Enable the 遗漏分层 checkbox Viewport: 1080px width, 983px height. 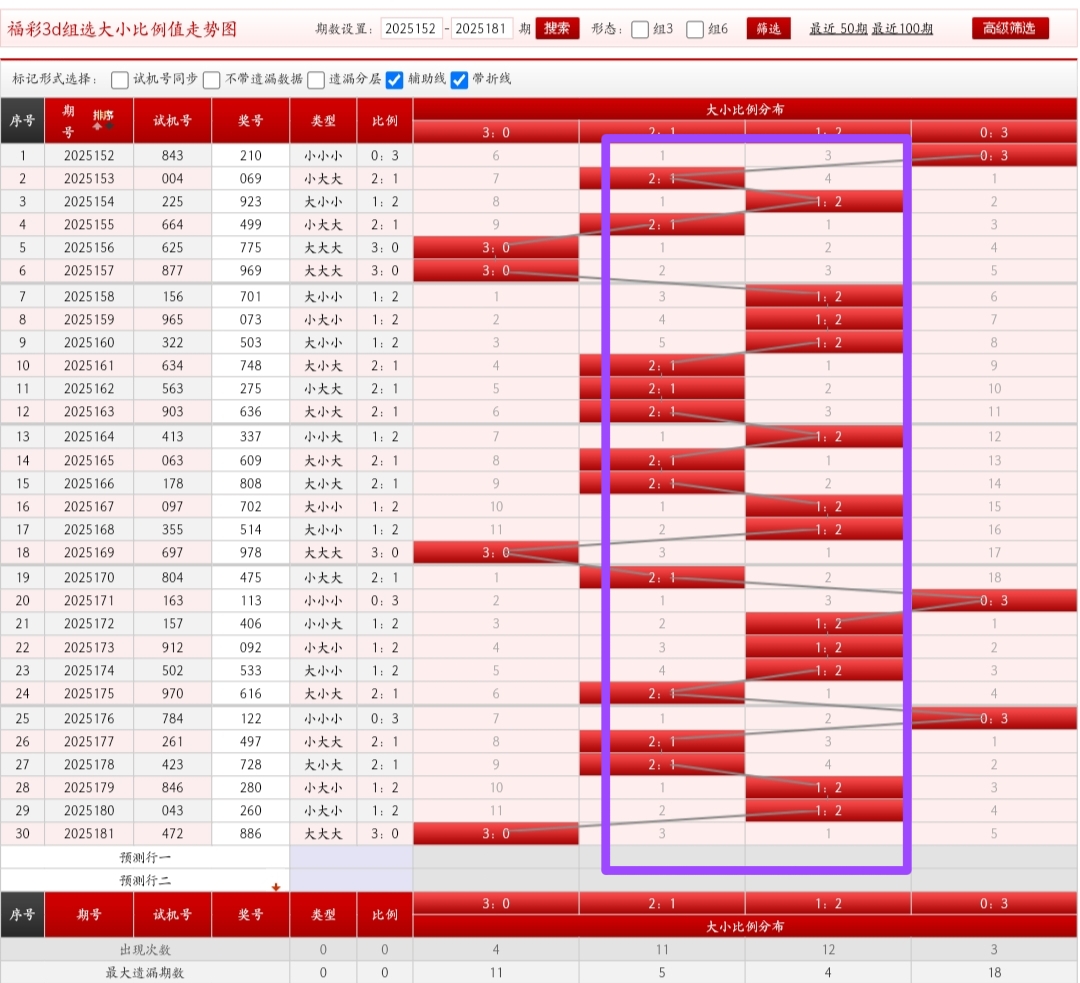click(x=316, y=80)
